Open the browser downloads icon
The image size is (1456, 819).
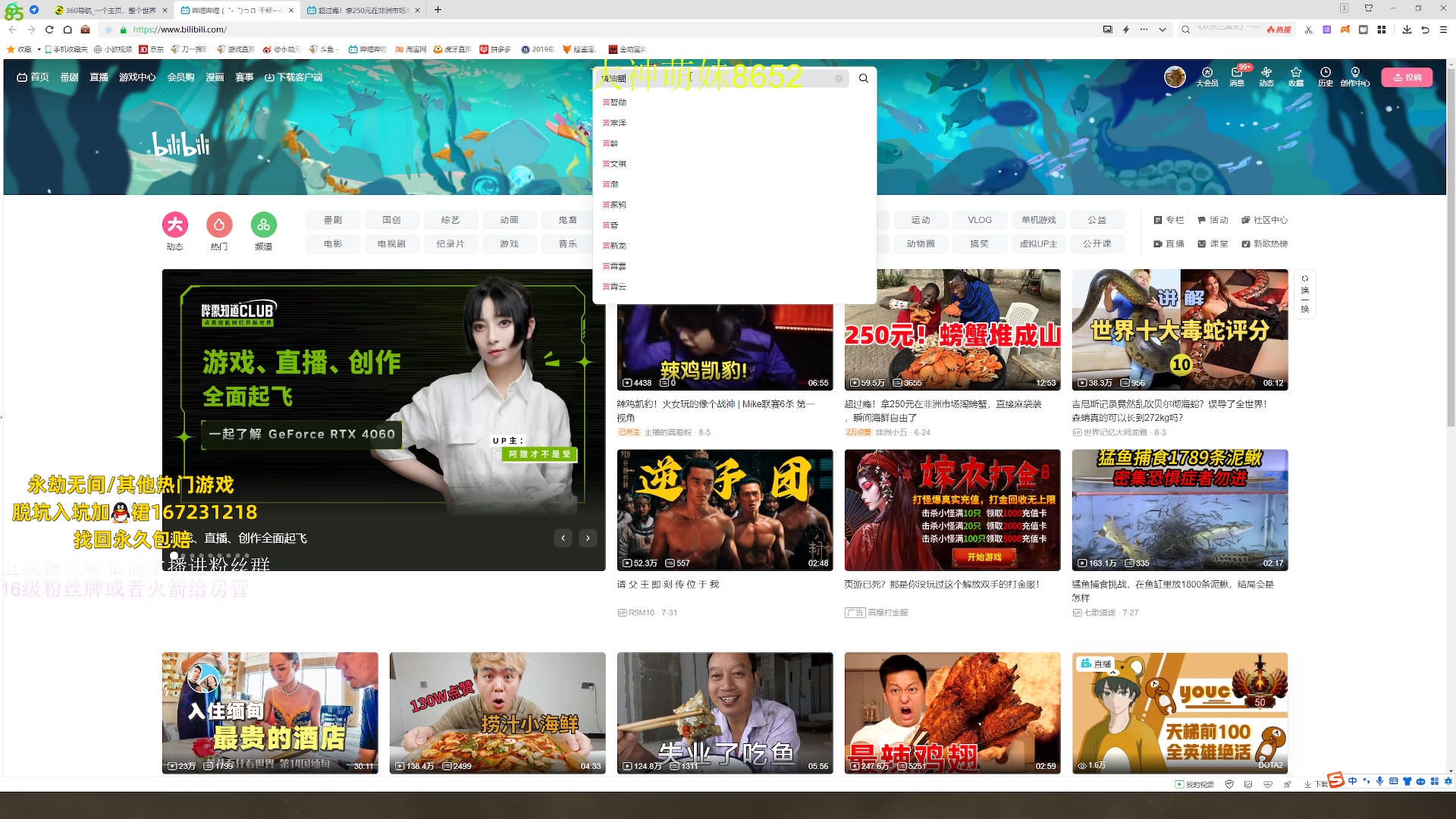pos(1407,30)
